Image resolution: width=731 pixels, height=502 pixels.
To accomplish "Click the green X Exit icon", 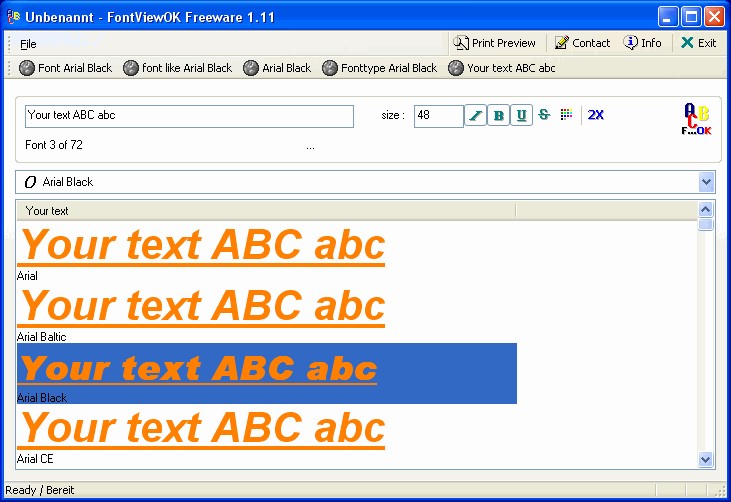I will click(687, 42).
